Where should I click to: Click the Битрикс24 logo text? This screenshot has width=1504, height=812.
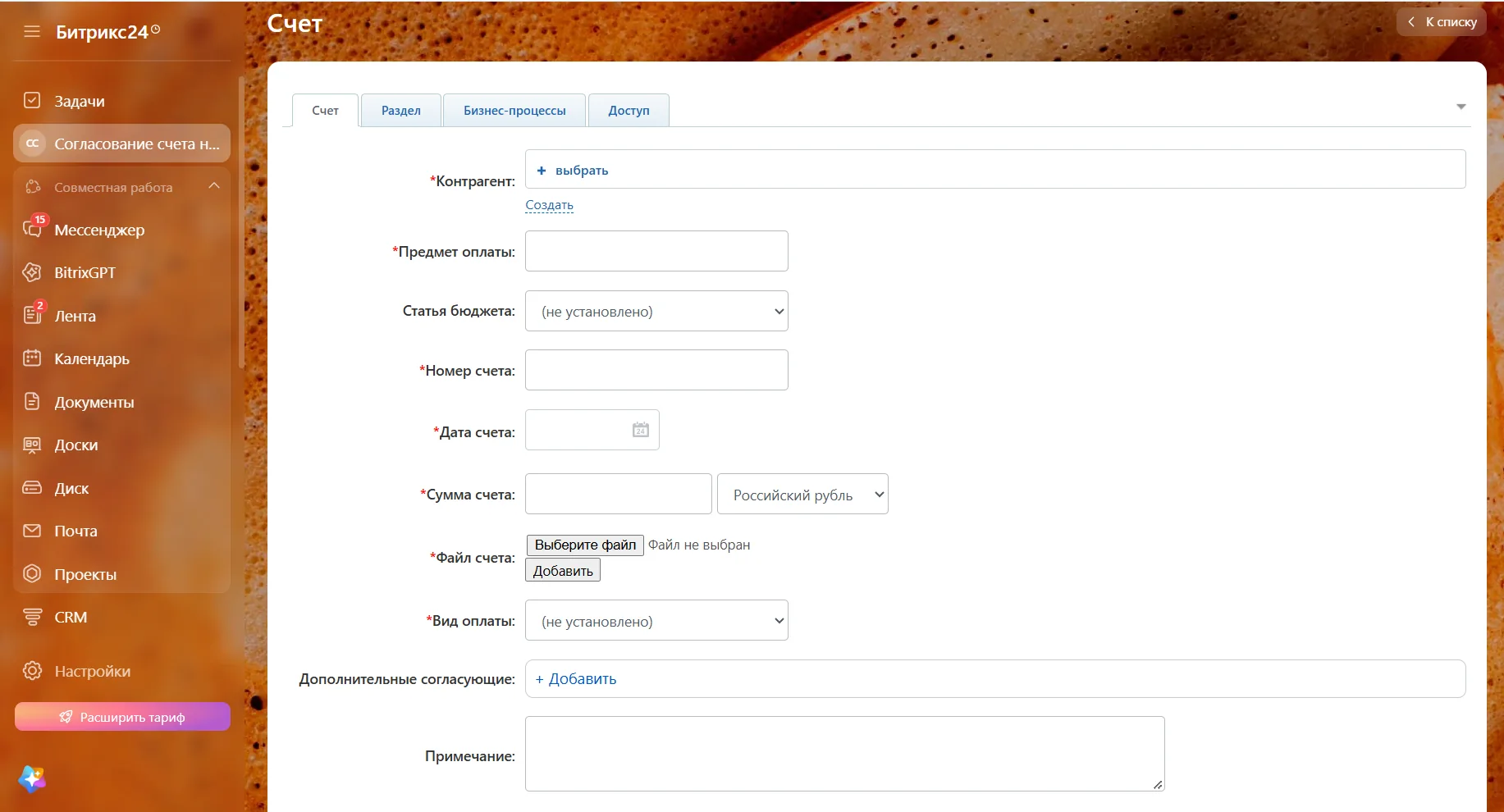(x=103, y=32)
